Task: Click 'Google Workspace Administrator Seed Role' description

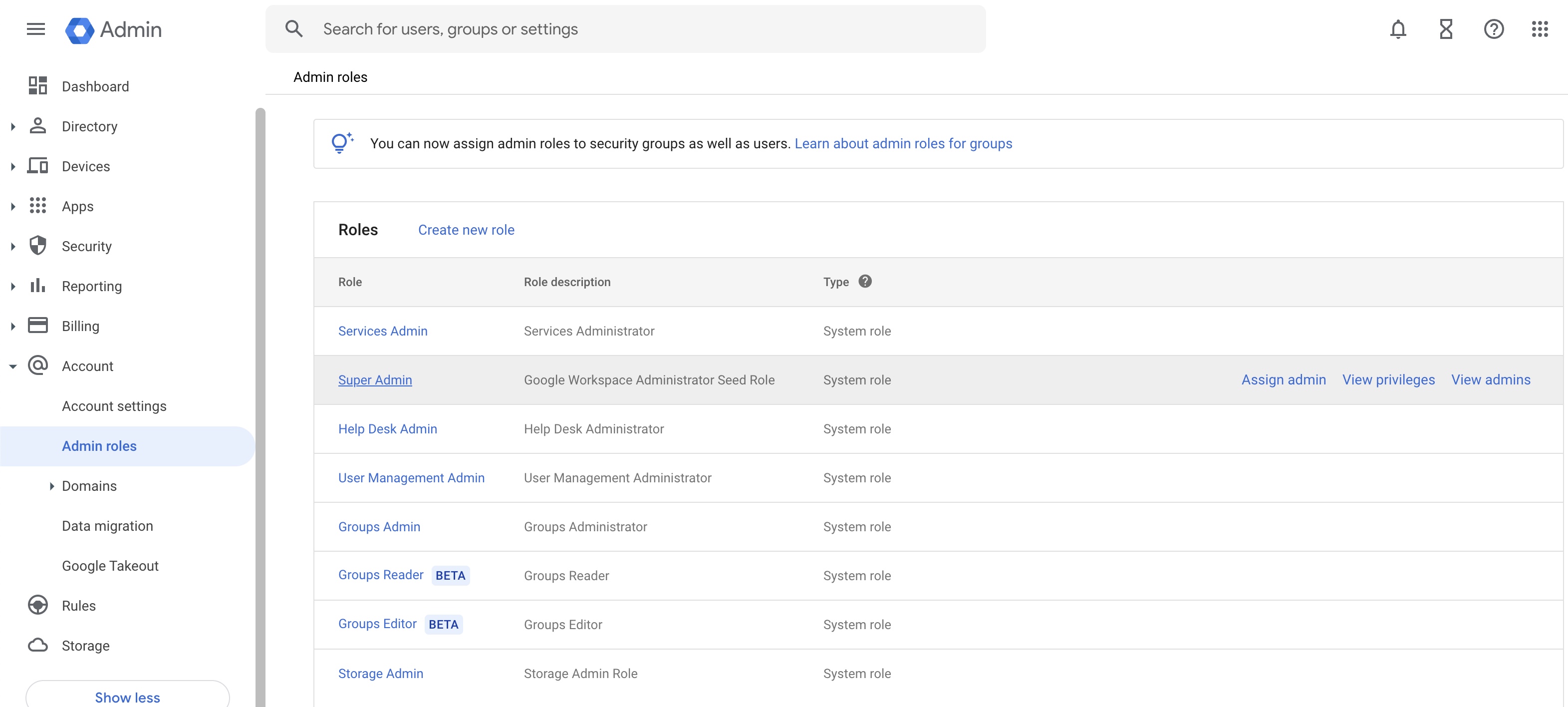Action: 649,380
